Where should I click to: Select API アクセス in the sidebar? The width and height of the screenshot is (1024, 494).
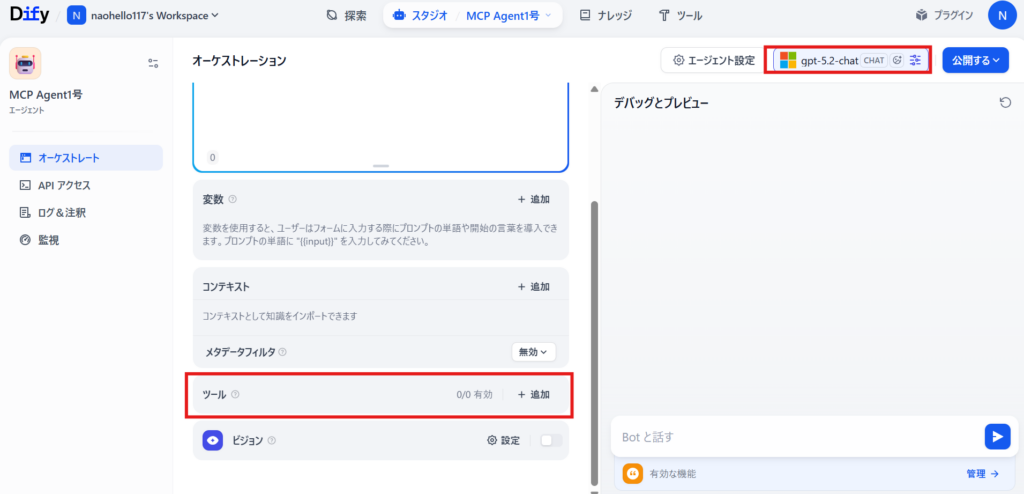click(64, 185)
